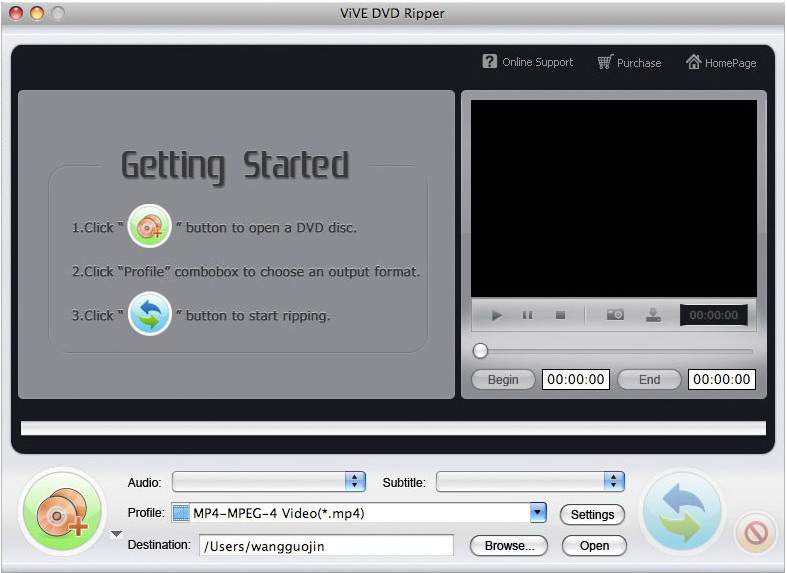The image size is (787, 573).
Task: Click the download/save snapshot folder icon
Action: (653, 315)
